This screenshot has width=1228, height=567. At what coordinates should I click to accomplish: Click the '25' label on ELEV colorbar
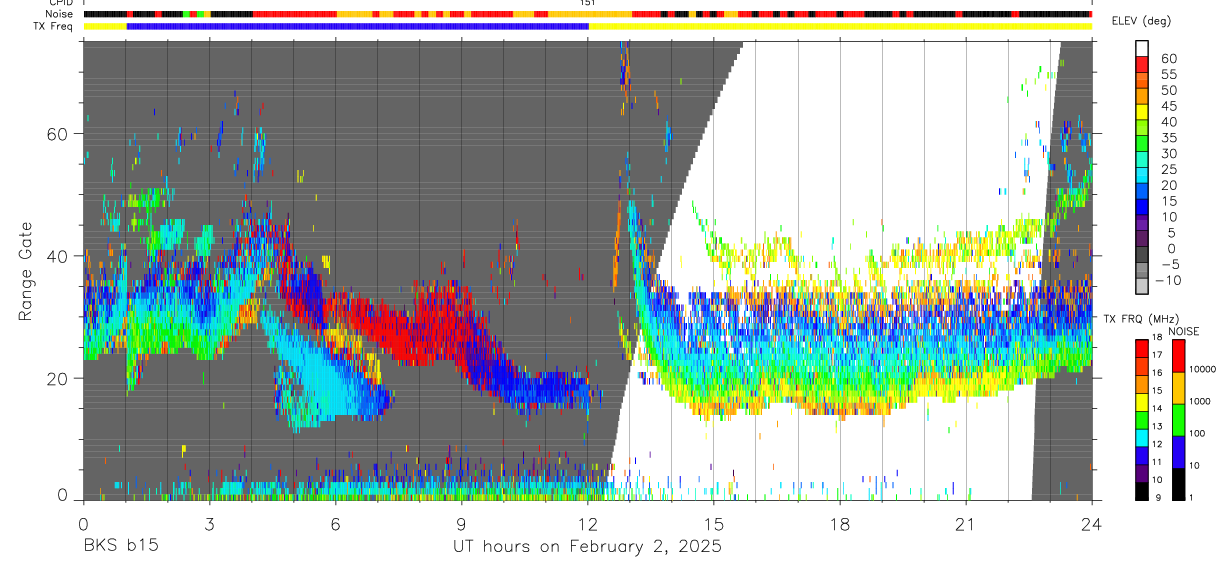pos(1168,169)
